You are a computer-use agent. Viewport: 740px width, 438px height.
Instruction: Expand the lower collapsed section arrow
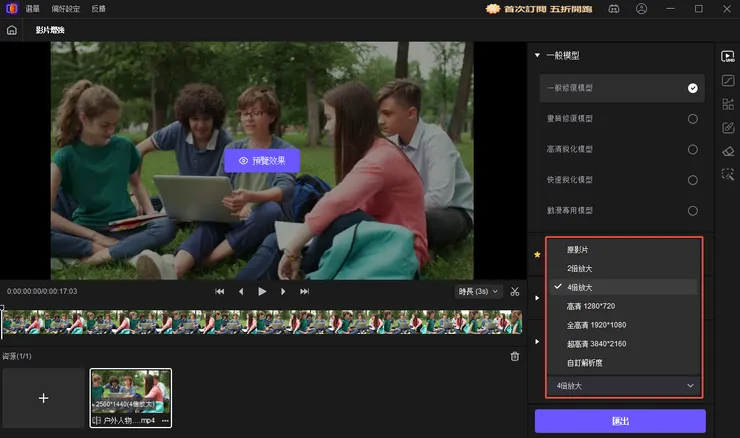(537, 341)
